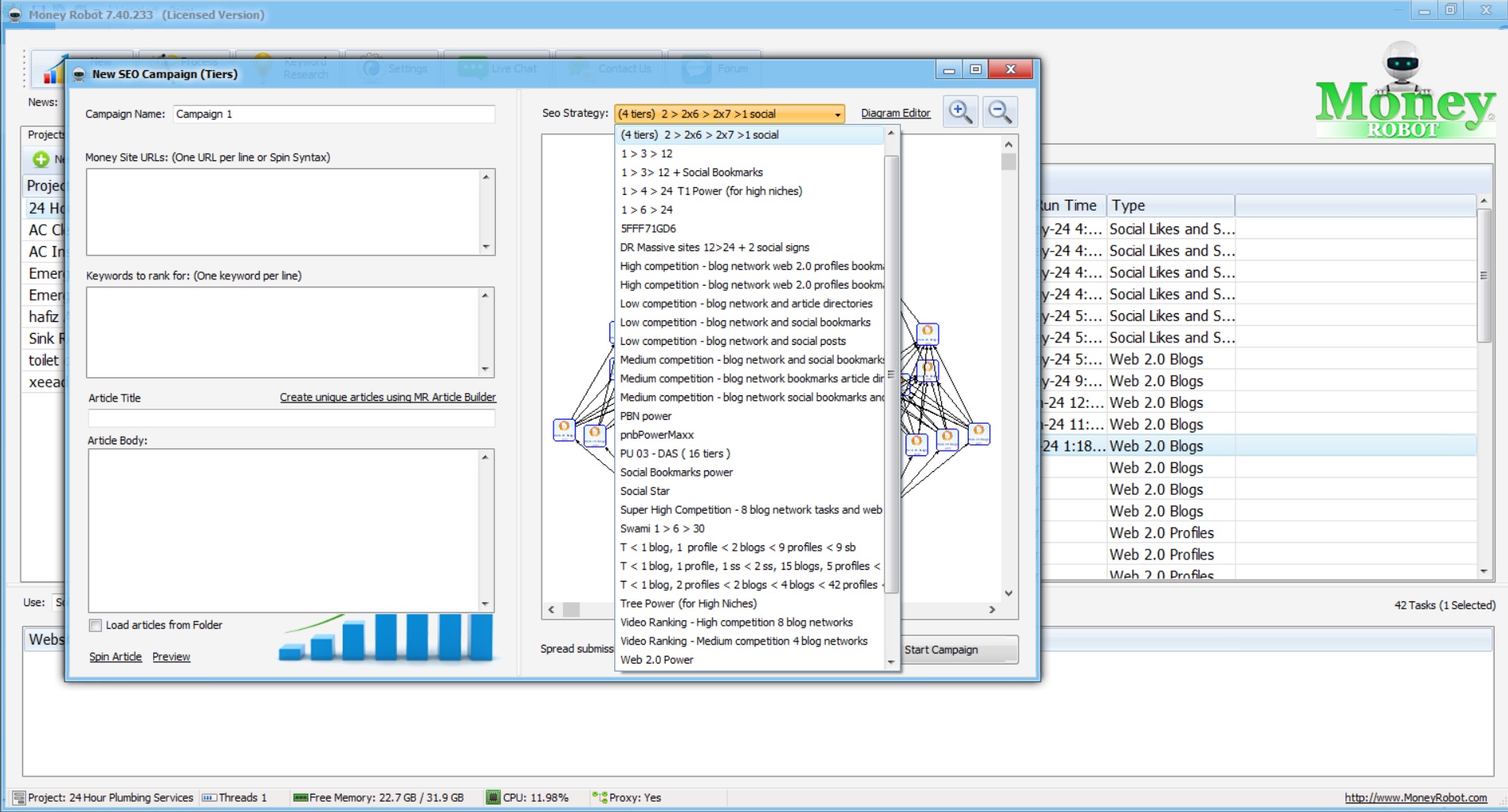Choose '1 > 3> 12 + Social Bookmarks' strategy
The image size is (1508, 812).
pyautogui.click(x=749, y=172)
